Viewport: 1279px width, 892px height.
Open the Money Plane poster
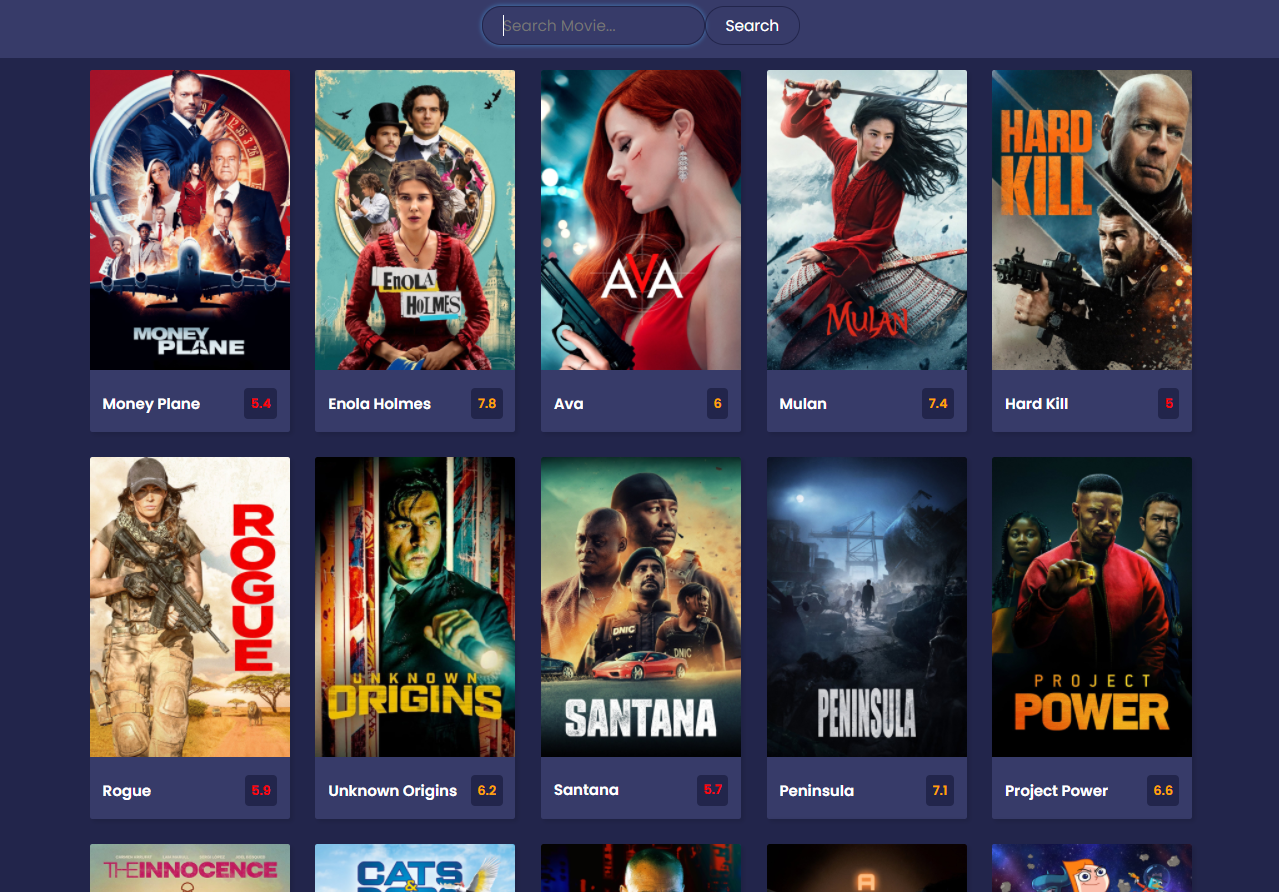click(190, 220)
